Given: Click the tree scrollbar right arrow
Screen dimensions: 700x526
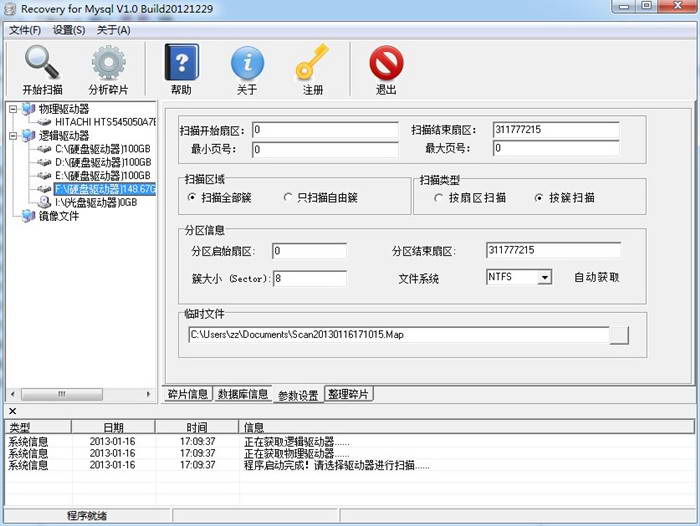Looking at the screenshot, I should point(149,394).
